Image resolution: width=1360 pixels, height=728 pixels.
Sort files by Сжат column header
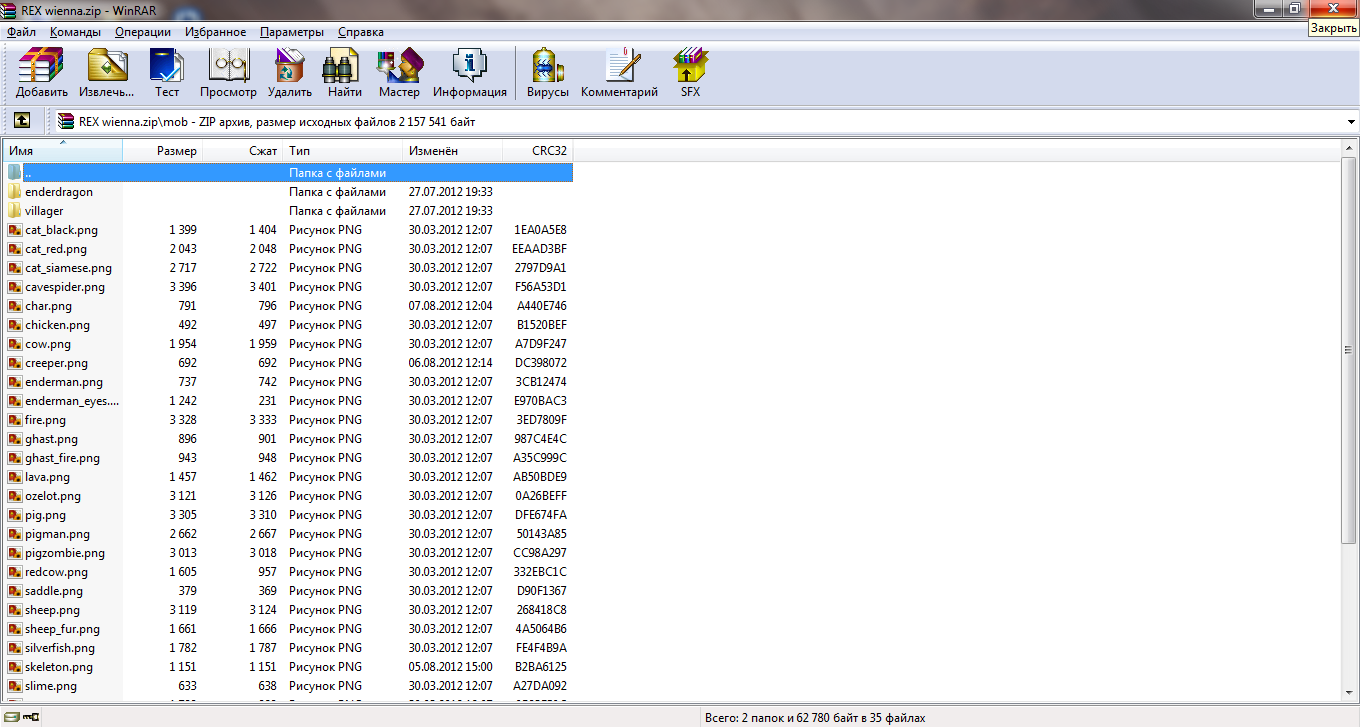pyautogui.click(x=242, y=151)
